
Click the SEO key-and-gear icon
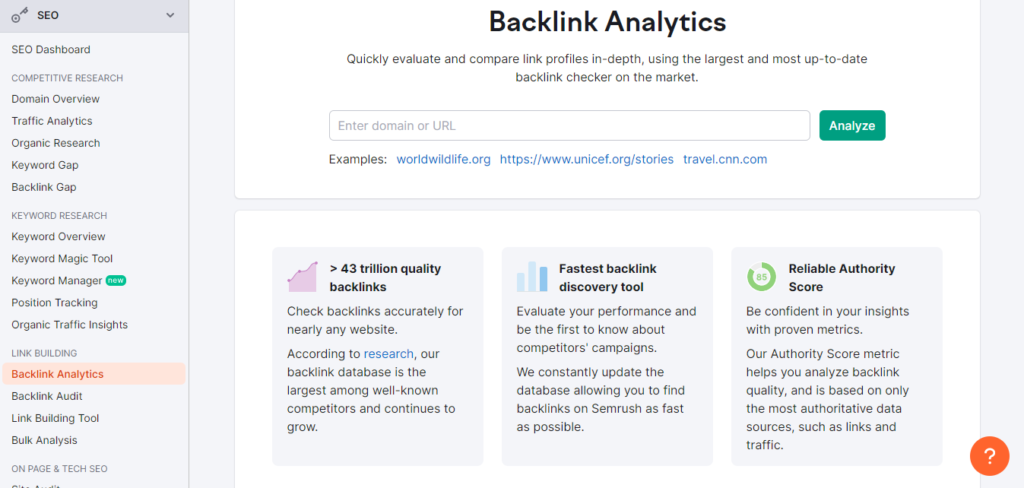(20, 16)
